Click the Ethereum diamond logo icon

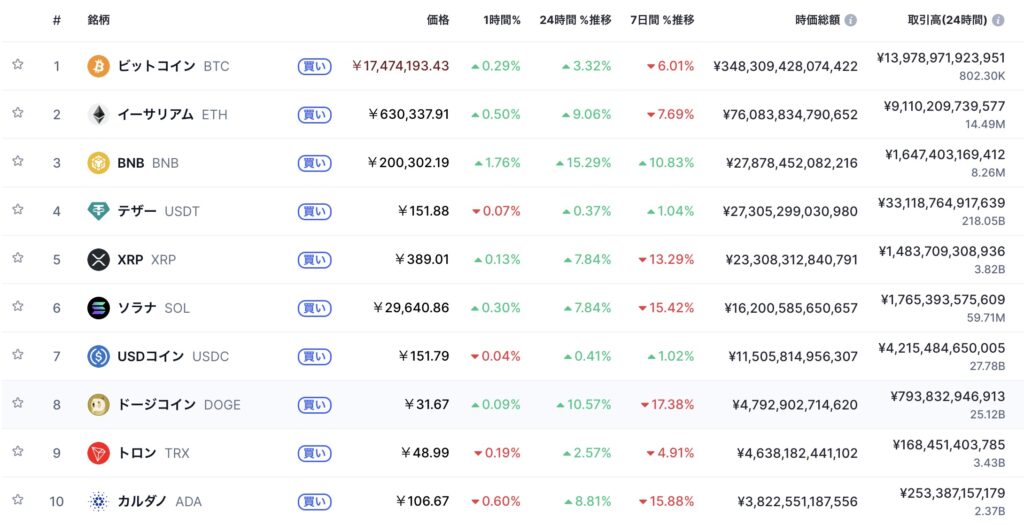(98, 114)
